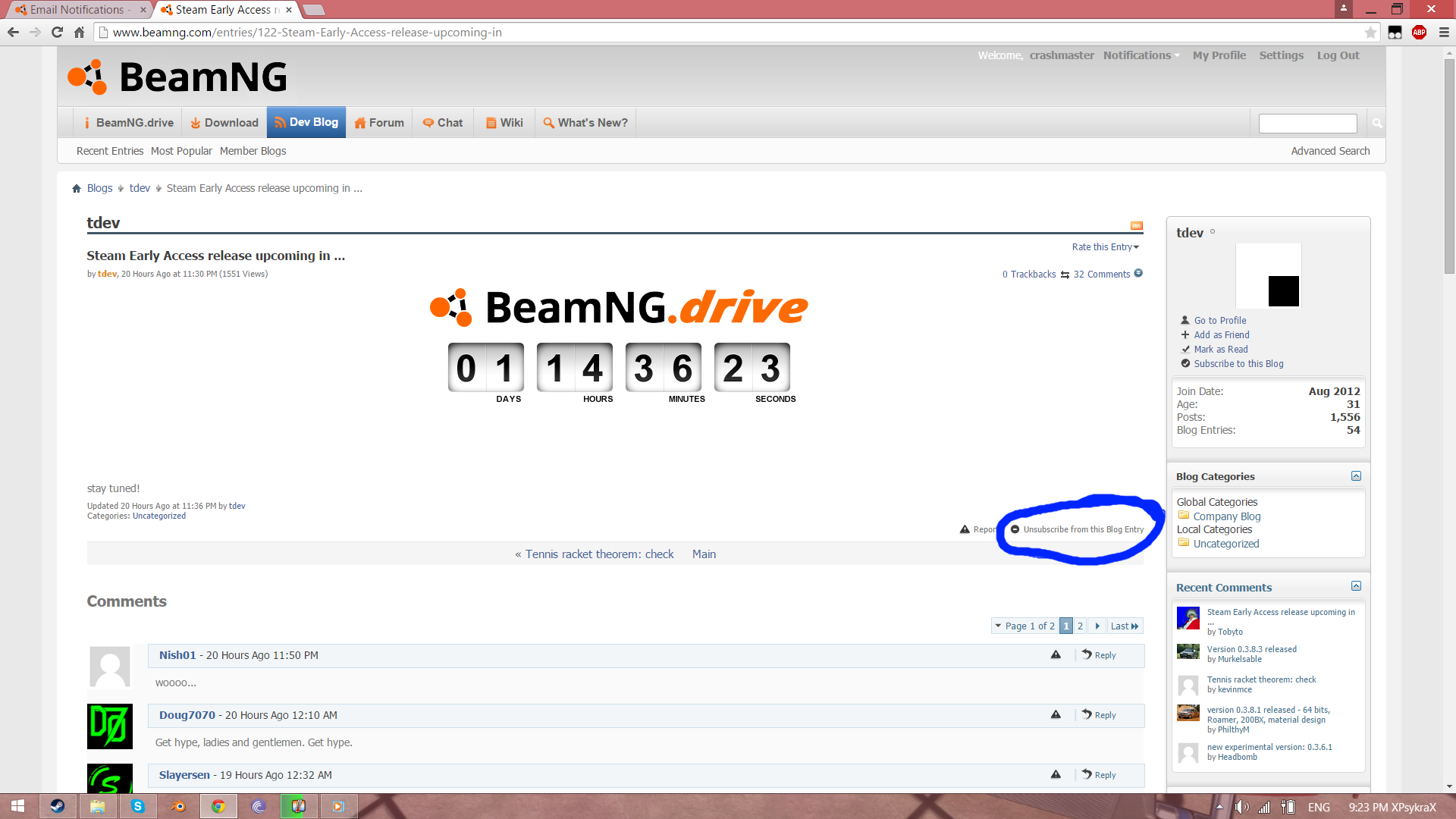This screenshot has height=819, width=1456.
Task: Click the blog RSS feed icon
Action: pyautogui.click(x=1136, y=225)
